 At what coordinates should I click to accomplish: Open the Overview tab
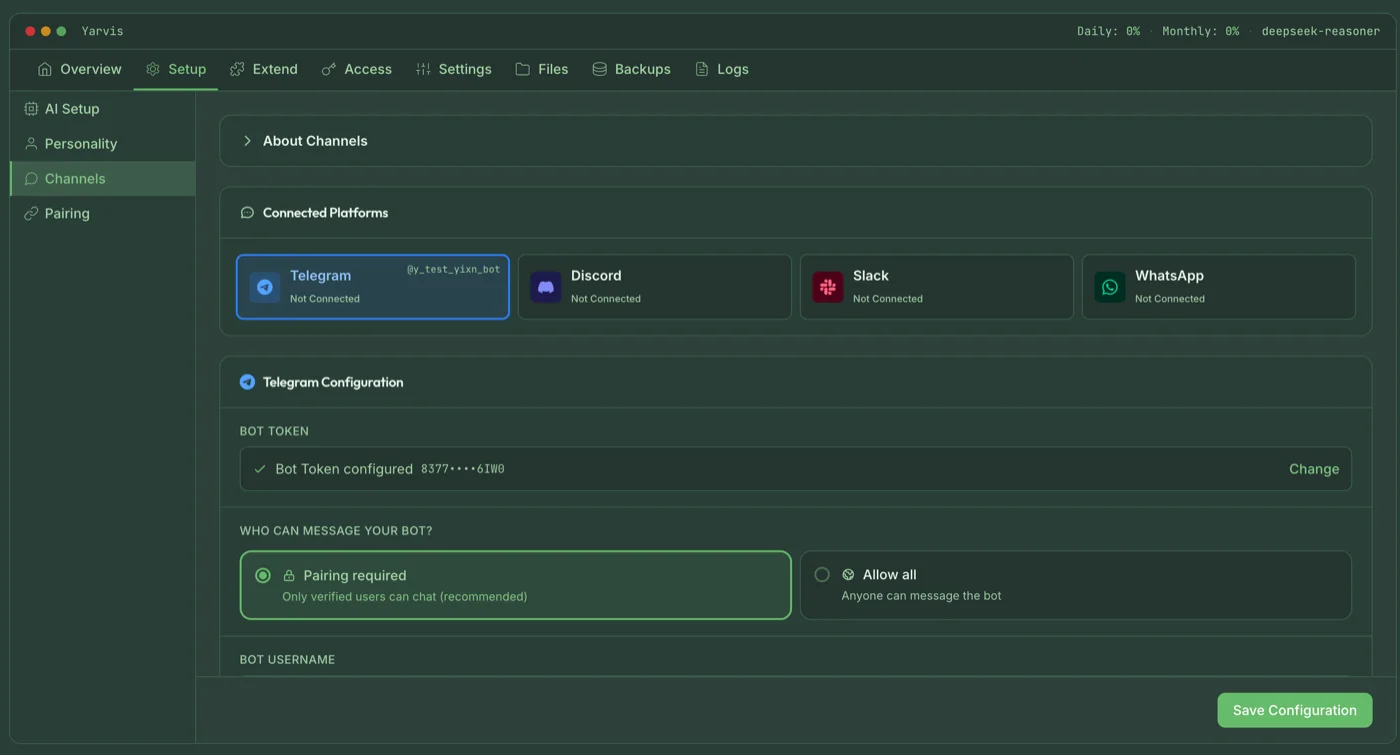[80, 69]
